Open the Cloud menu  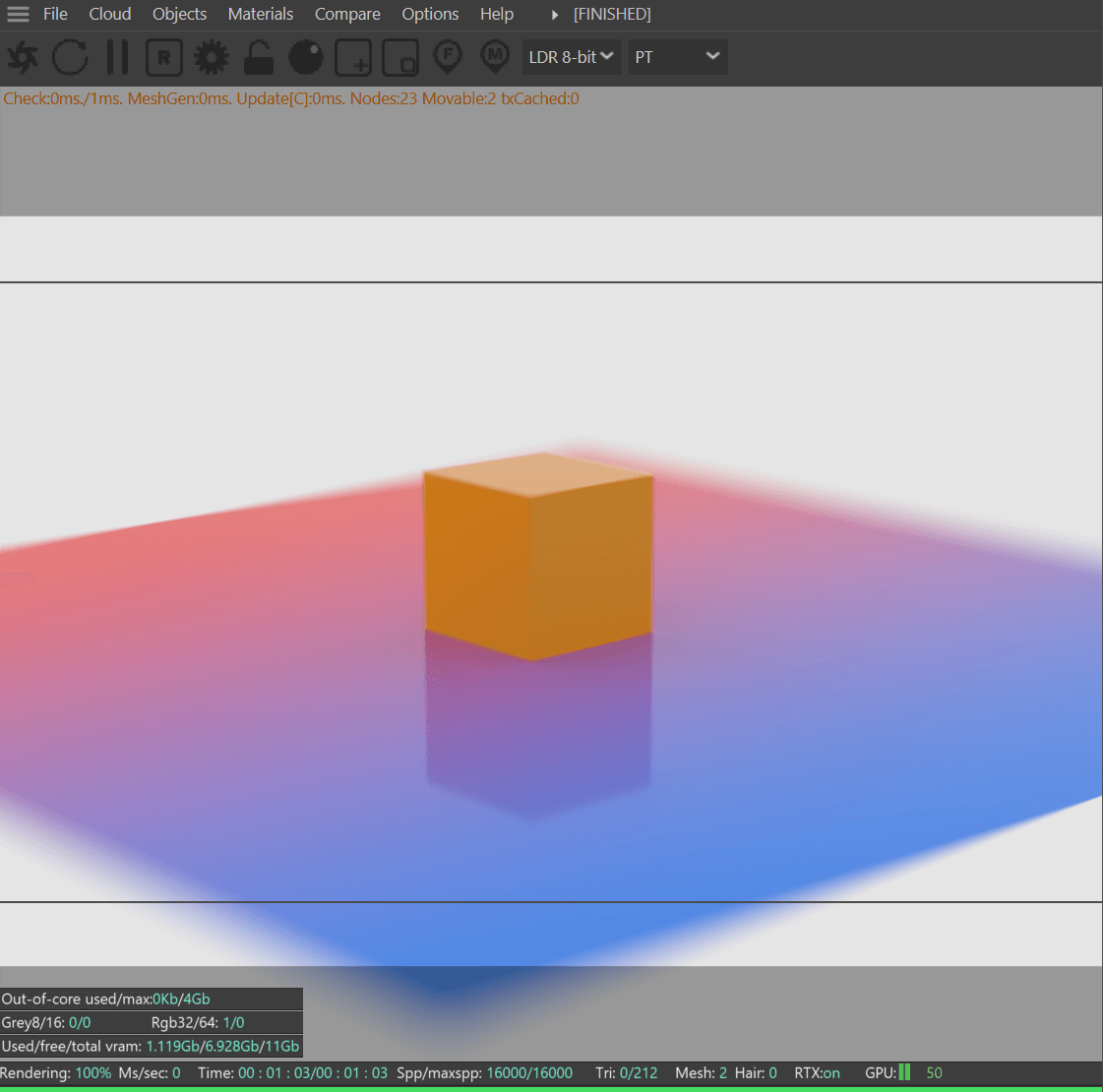[x=110, y=14]
